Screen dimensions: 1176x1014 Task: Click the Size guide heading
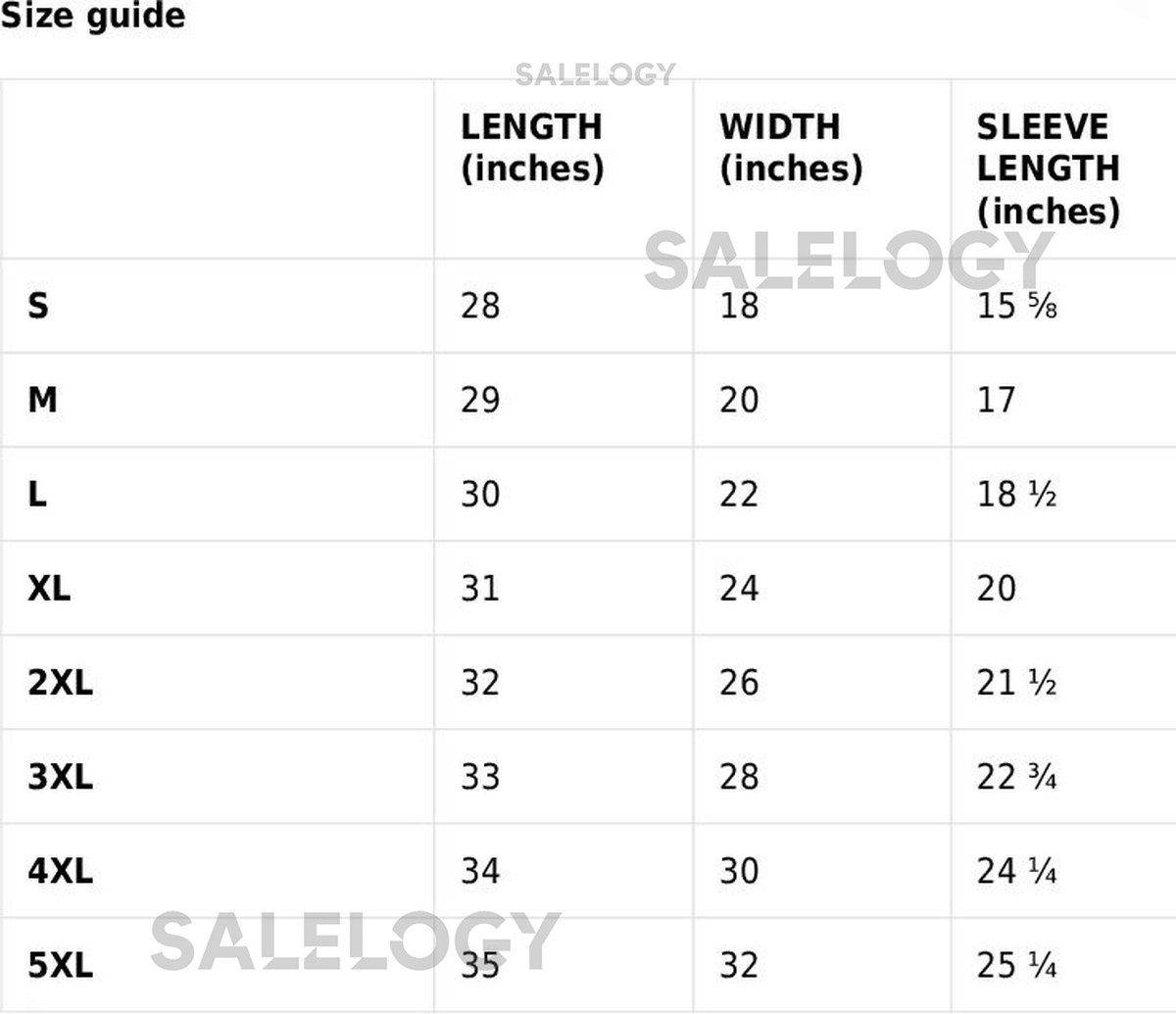tap(92, 17)
